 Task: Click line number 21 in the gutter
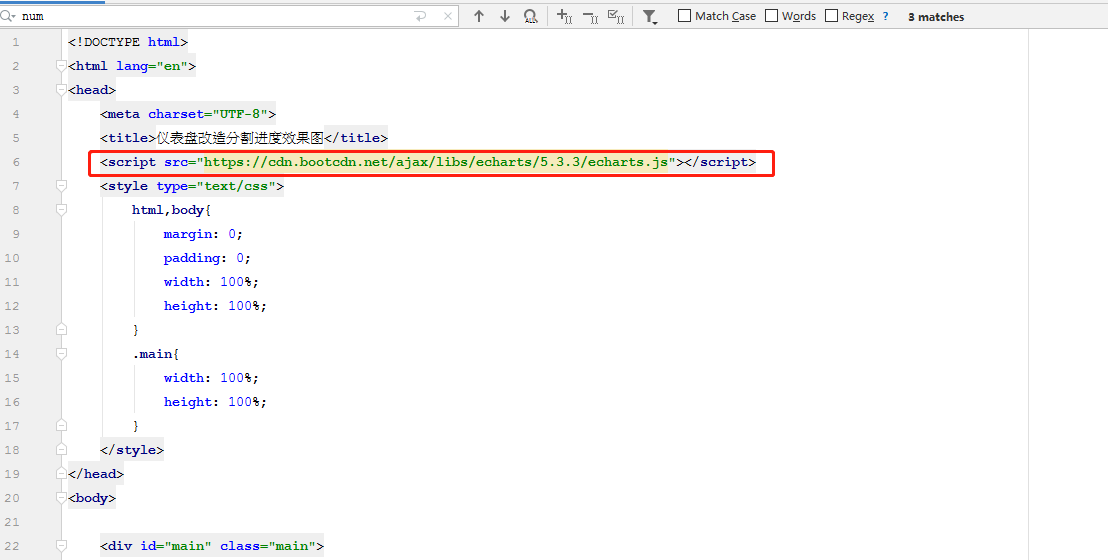click(x=12, y=522)
